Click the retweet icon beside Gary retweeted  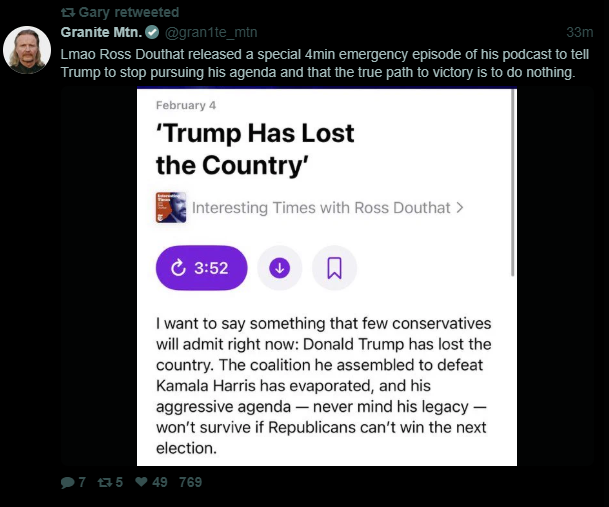click(69, 12)
